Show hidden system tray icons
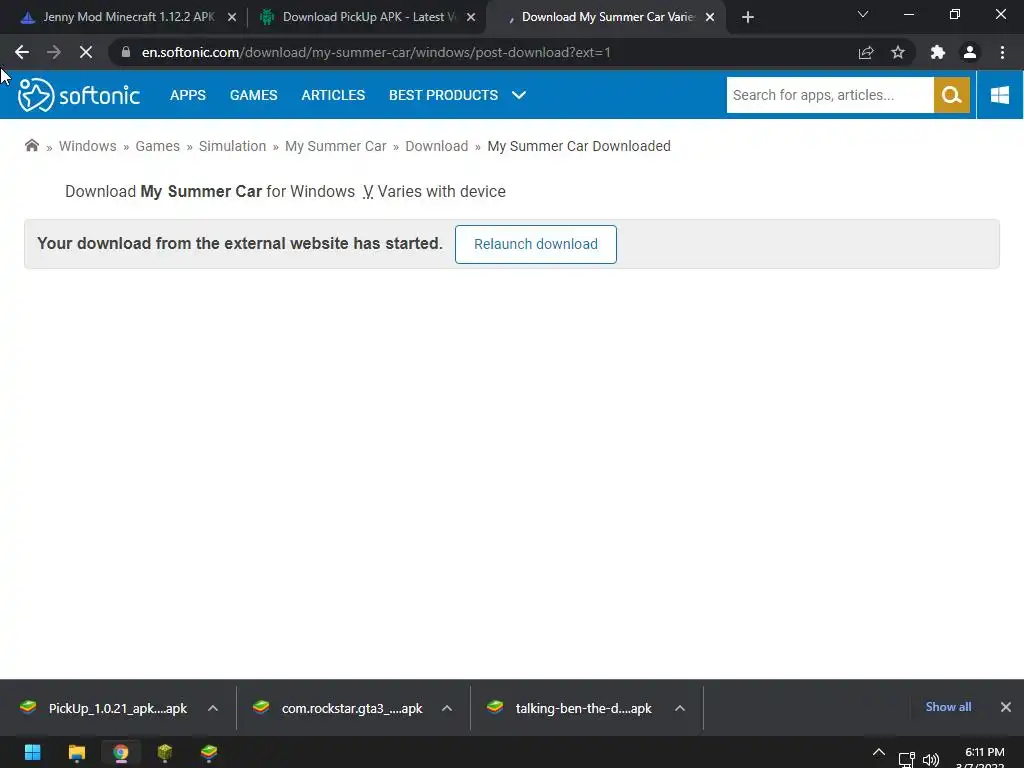Image resolution: width=1024 pixels, height=768 pixels. click(879, 753)
